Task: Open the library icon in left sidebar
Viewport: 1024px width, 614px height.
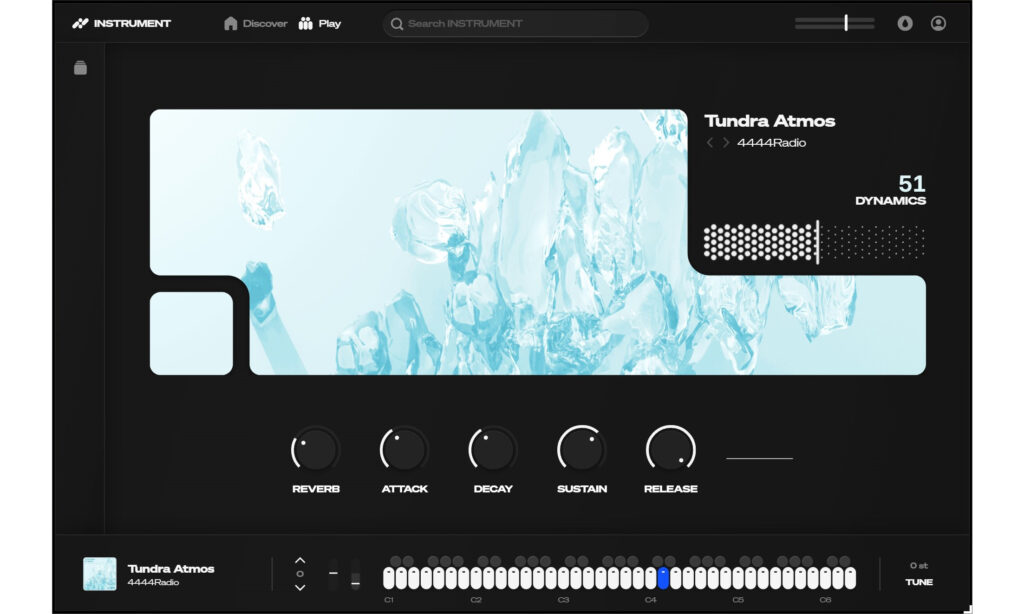Action: click(80, 68)
